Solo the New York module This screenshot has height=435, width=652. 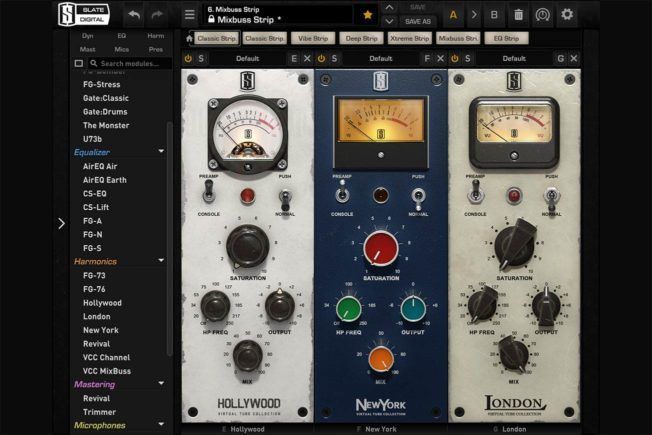(335, 59)
